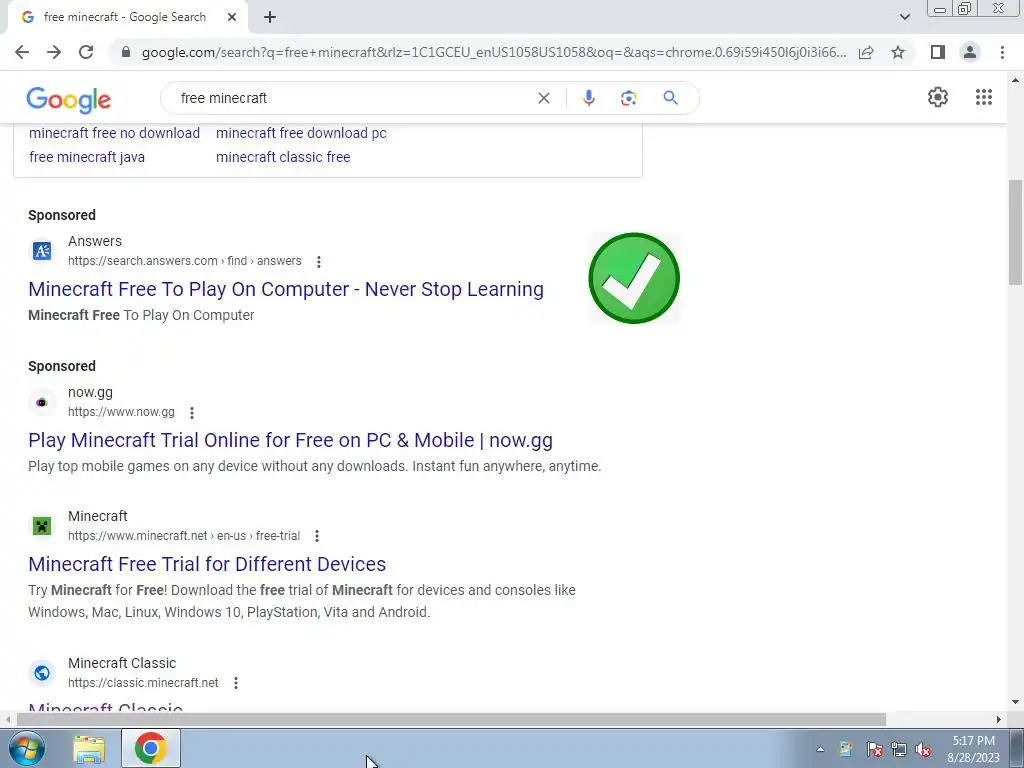Screen dimensions: 1024x768
Task: Open Minecraft Free To Play On Computer link
Action: pyautogui.click(x=286, y=289)
